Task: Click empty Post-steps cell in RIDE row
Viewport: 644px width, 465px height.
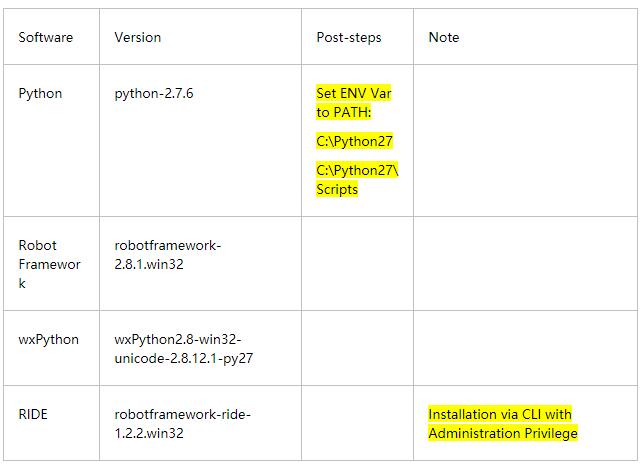Action: click(x=357, y=423)
